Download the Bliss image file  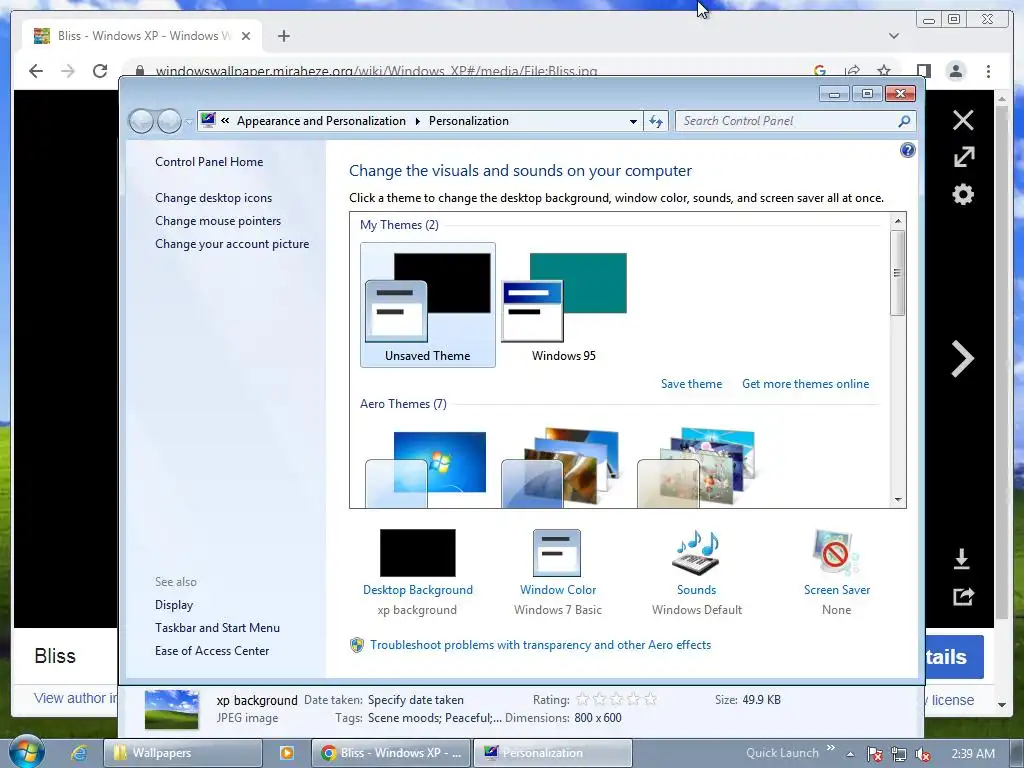tap(961, 559)
